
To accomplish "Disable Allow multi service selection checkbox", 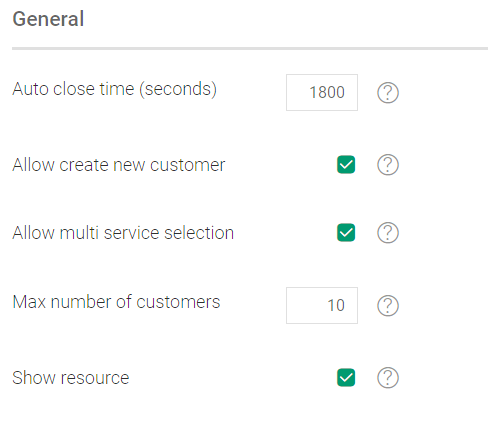I will pos(346,233).
